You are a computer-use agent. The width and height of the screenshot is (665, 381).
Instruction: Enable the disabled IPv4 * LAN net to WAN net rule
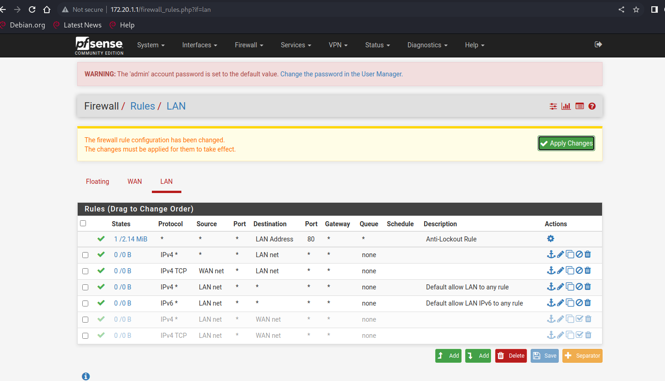[579, 319]
